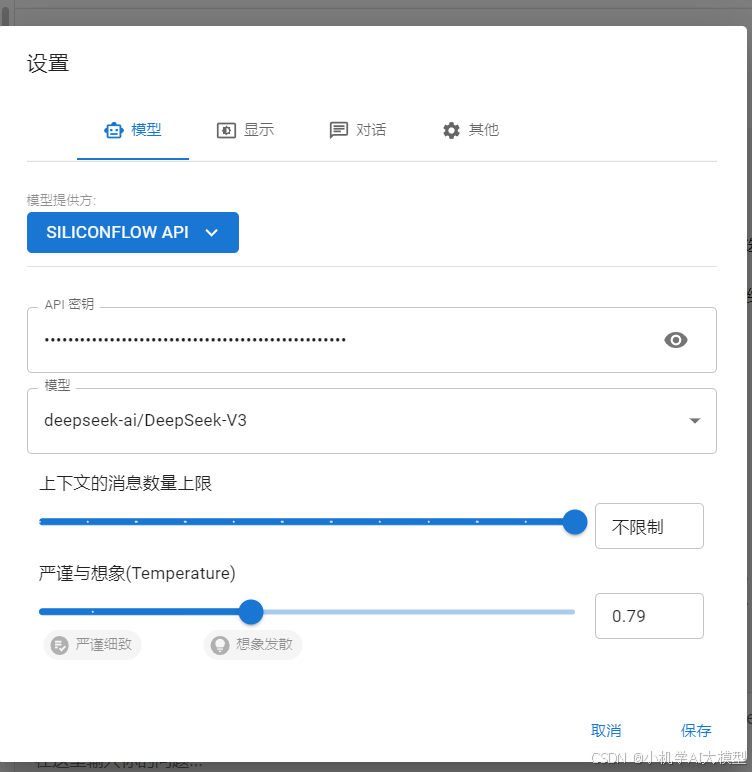The image size is (752, 772).
Task: Click the 模型提供方 label
Action: pos(61,200)
